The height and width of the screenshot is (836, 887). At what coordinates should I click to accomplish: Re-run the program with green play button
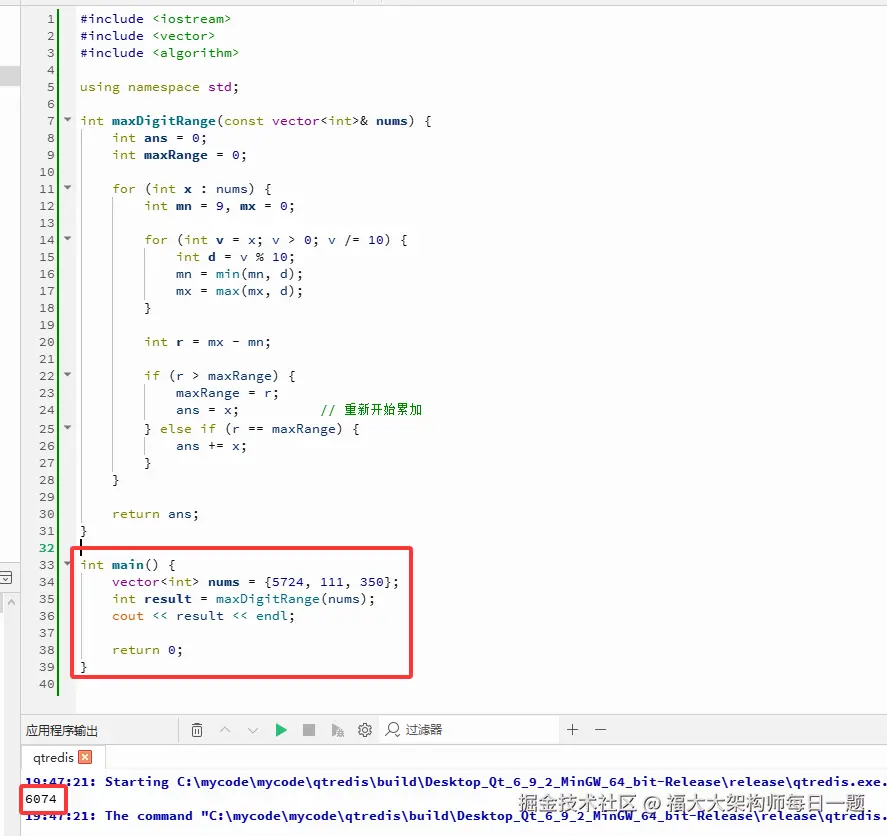point(281,730)
